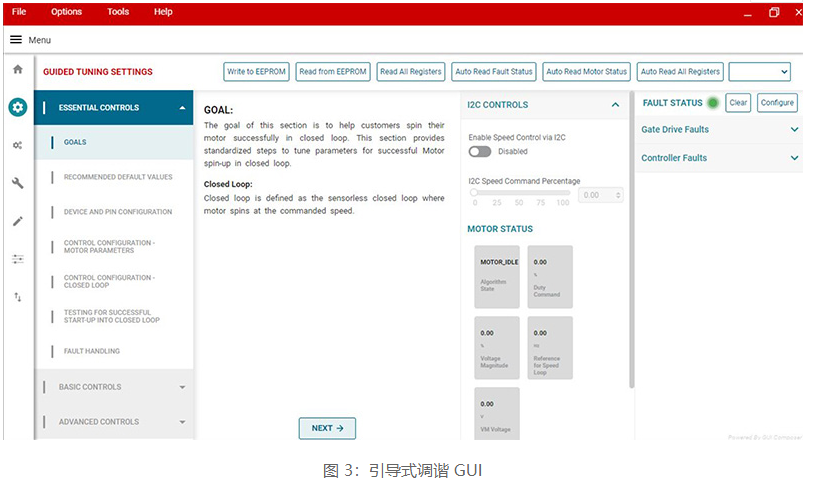Viewport: 816px width, 482px height.
Task: Select the teal gear settings icon
Action: [17, 107]
